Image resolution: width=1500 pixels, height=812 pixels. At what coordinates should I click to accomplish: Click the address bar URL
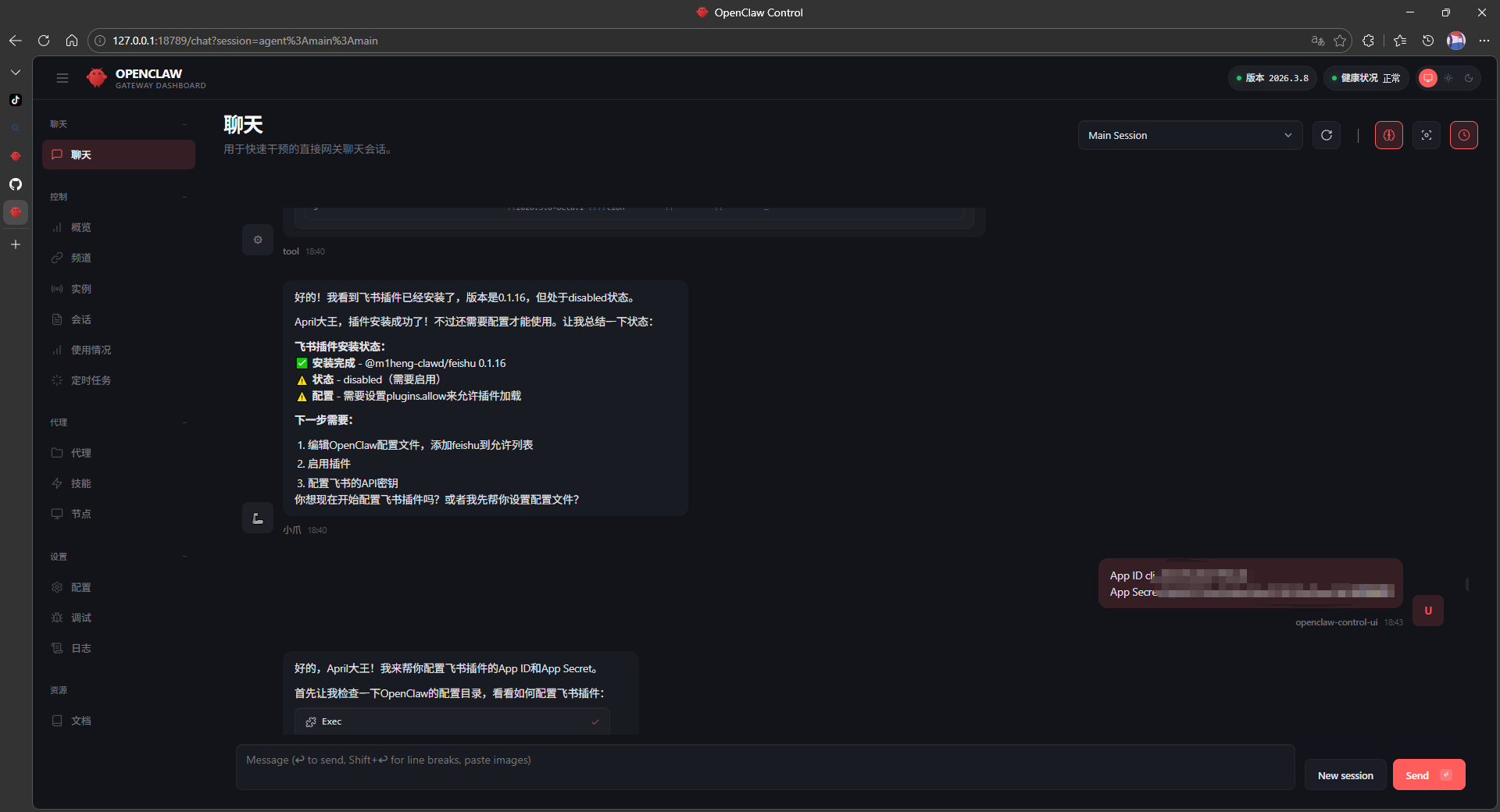coord(245,41)
